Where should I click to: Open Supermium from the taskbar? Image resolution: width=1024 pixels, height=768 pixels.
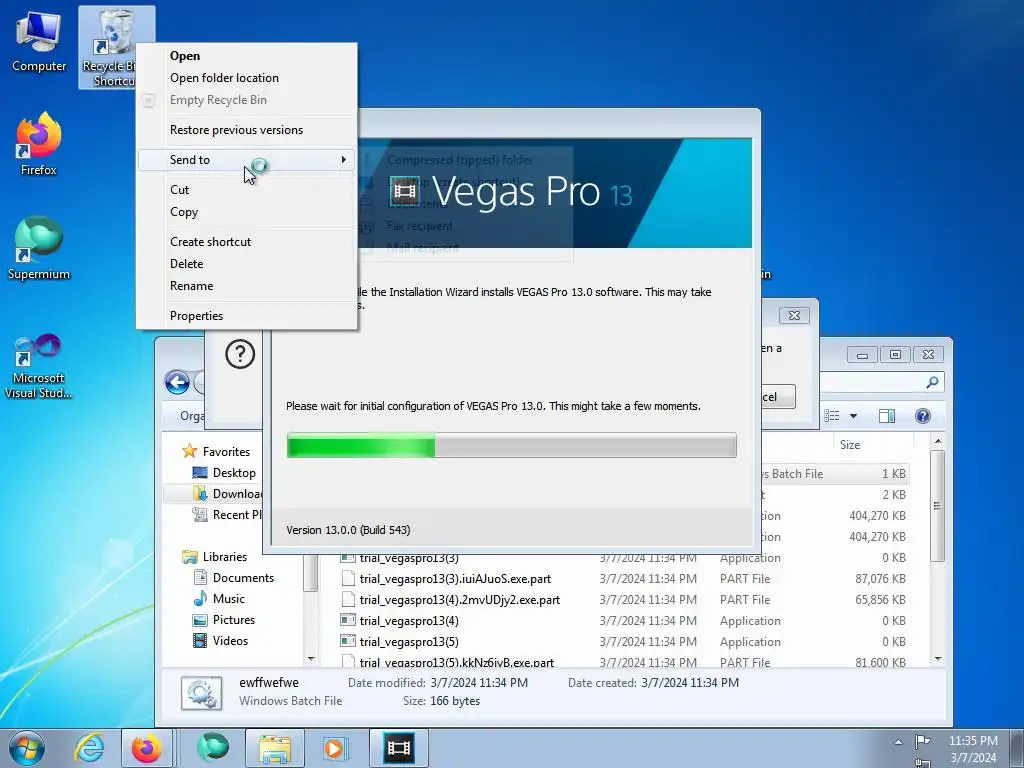[x=212, y=748]
